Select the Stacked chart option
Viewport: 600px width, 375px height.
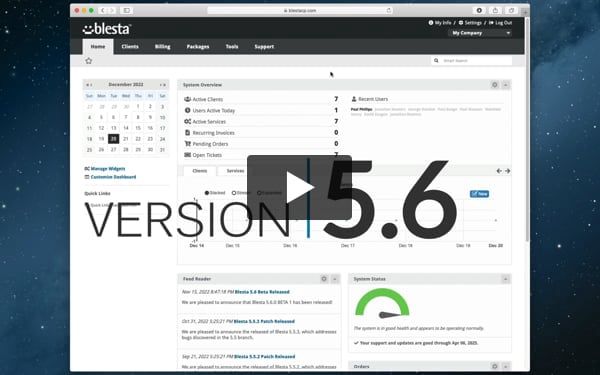[x=207, y=193]
